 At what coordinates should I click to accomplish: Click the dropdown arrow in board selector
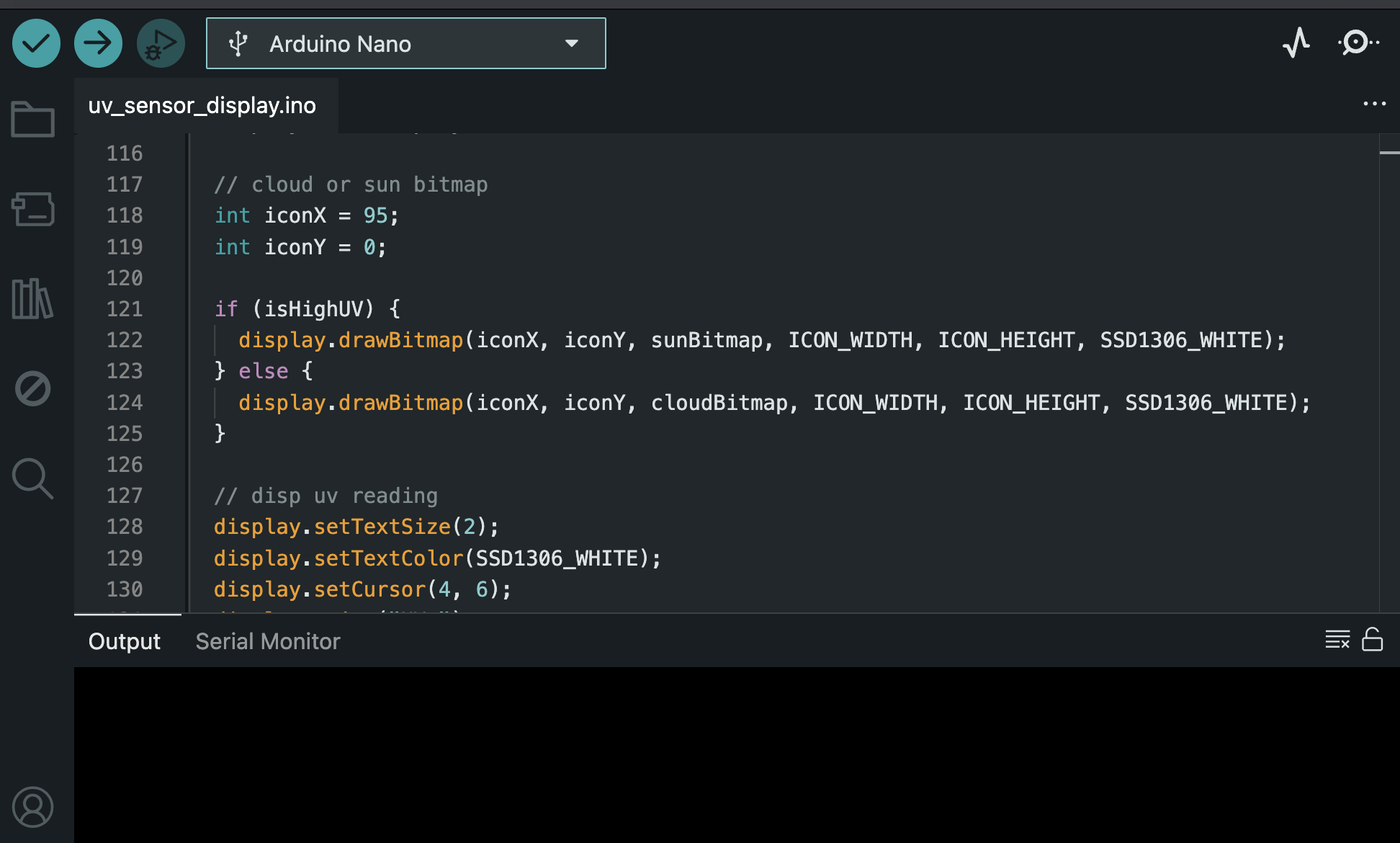572,43
